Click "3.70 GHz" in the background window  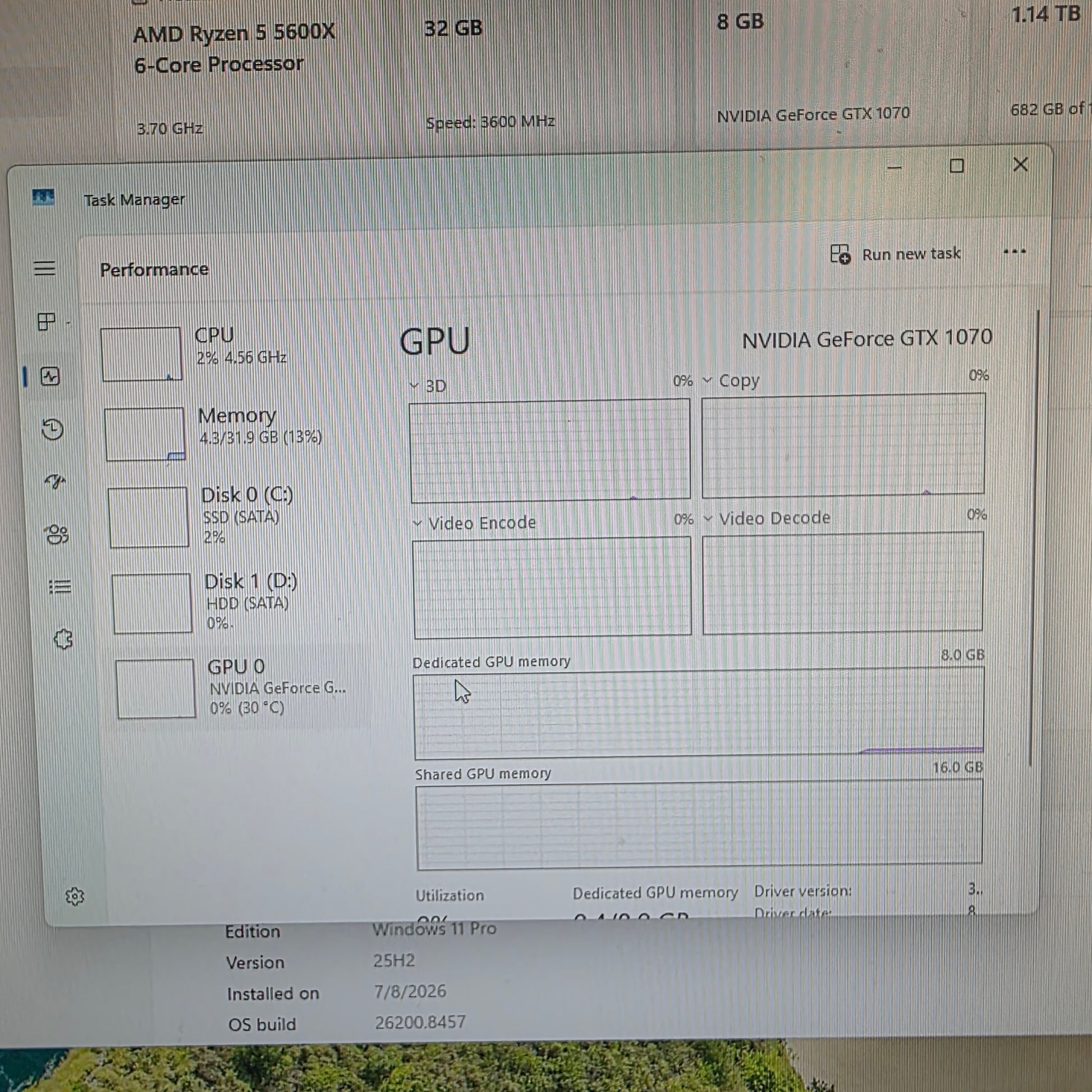[x=169, y=129]
